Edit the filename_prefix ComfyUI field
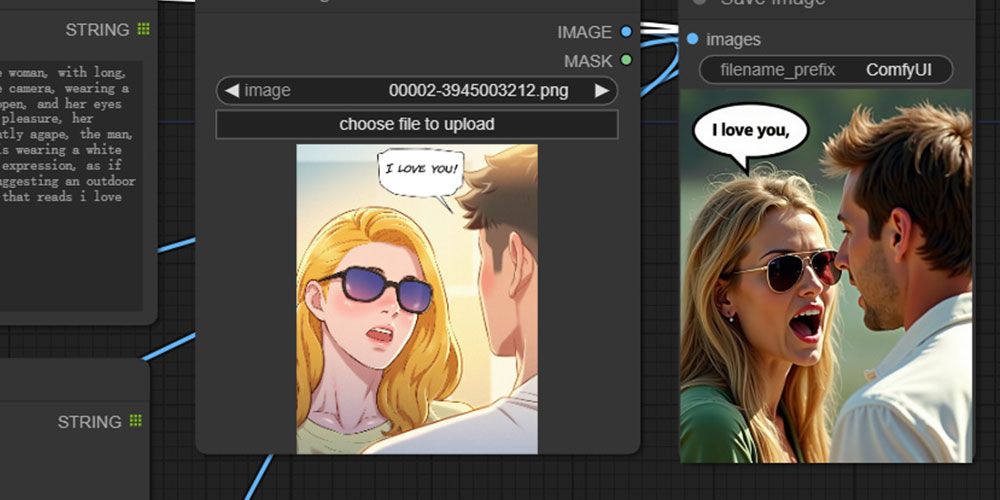 click(826, 70)
